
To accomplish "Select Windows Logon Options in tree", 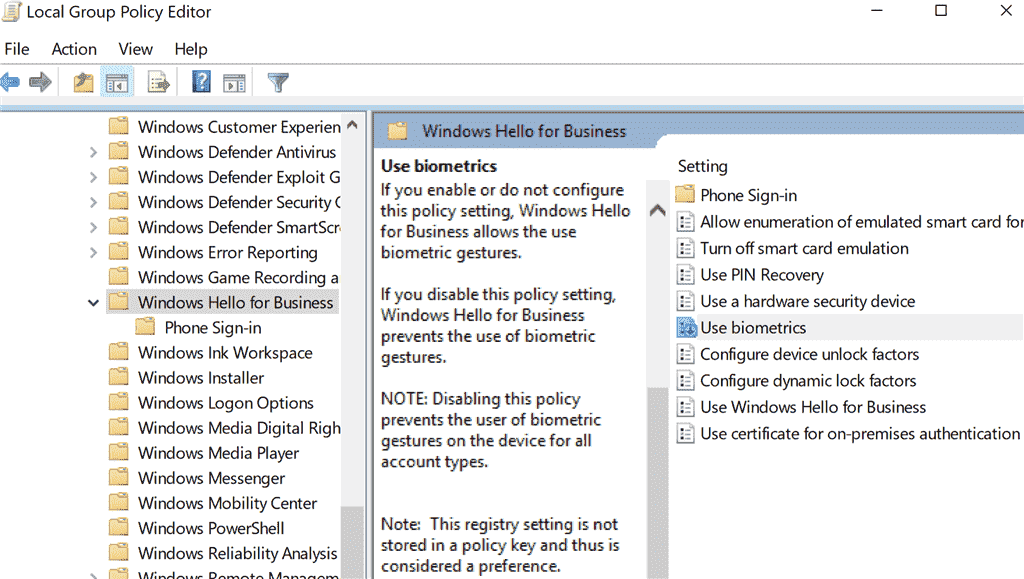I will pyautogui.click(x=226, y=403).
